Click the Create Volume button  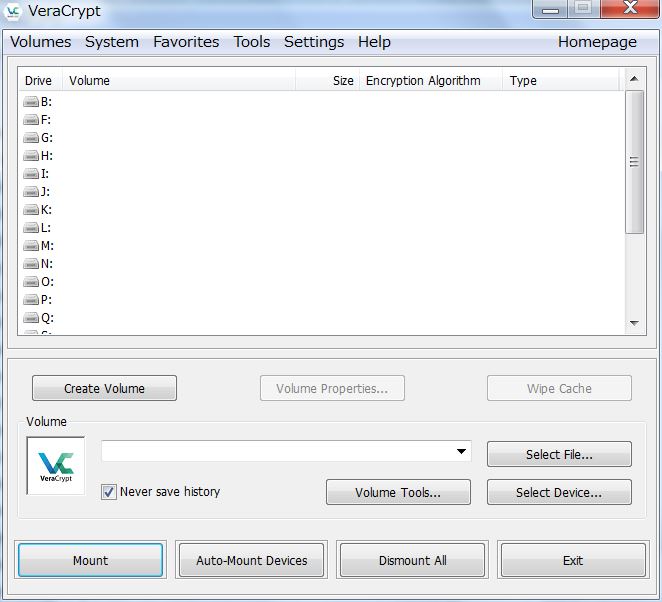104,388
